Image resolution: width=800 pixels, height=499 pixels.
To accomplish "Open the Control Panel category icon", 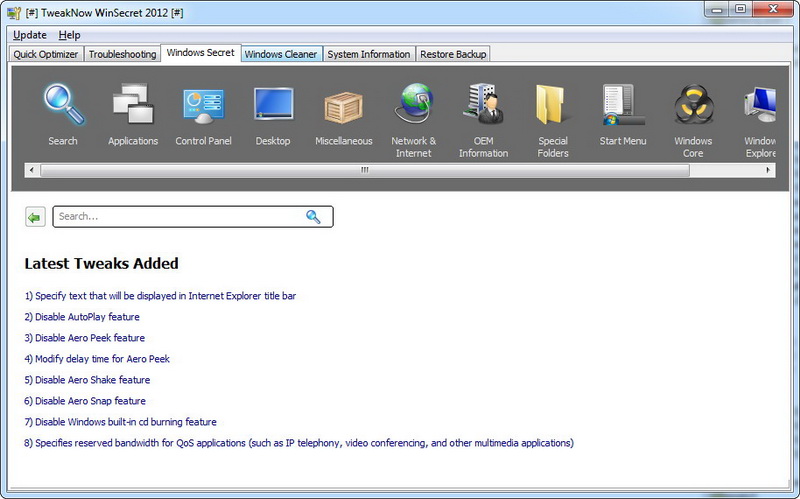I will 203,106.
